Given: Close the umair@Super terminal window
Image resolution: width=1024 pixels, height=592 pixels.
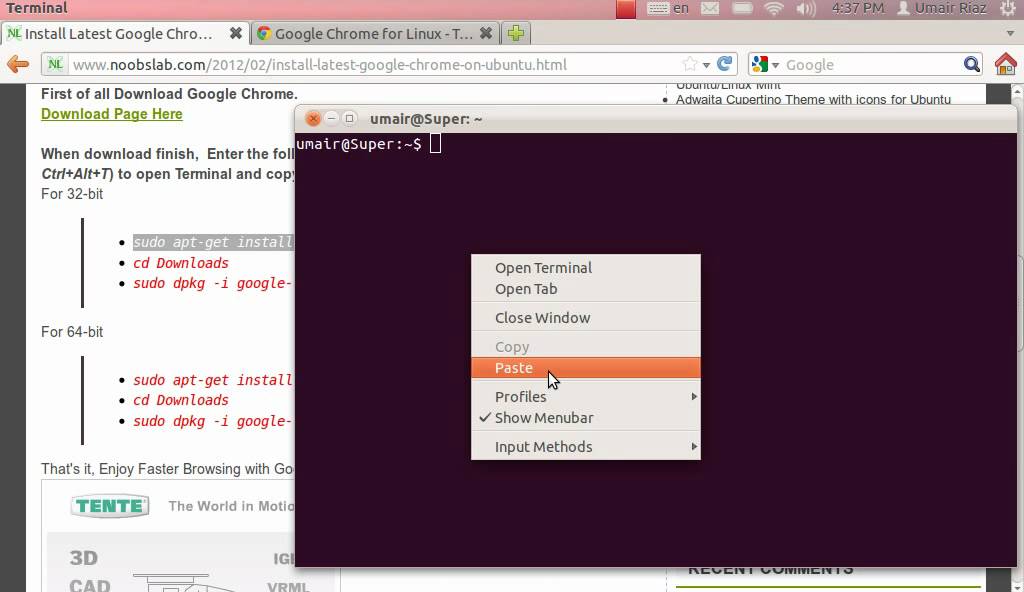Looking at the screenshot, I should (x=313, y=118).
